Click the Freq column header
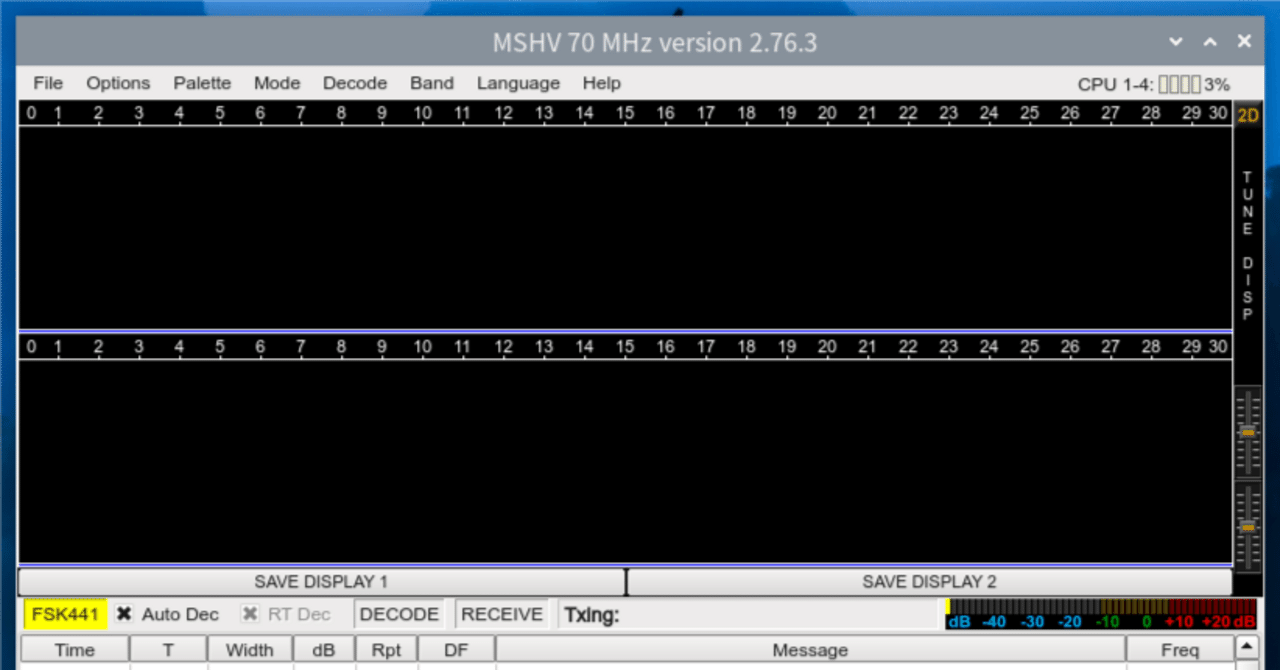The width and height of the screenshot is (1280, 670). pos(1180,650)
